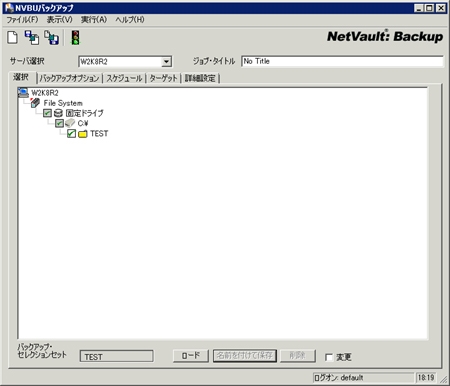Click into the ジョブ・タイトル field
This screenshot has height=386, width=450.
342,61
